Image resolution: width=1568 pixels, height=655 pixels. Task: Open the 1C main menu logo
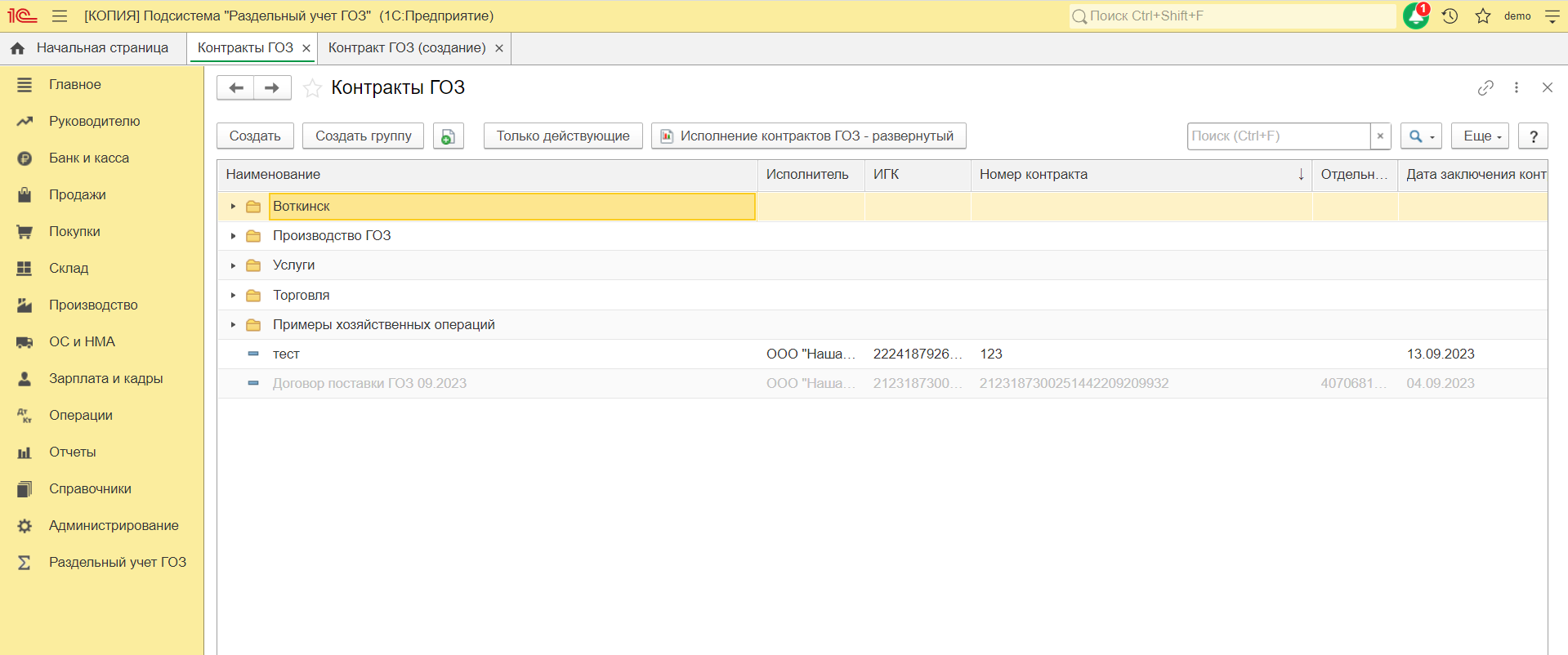(22, 16)
